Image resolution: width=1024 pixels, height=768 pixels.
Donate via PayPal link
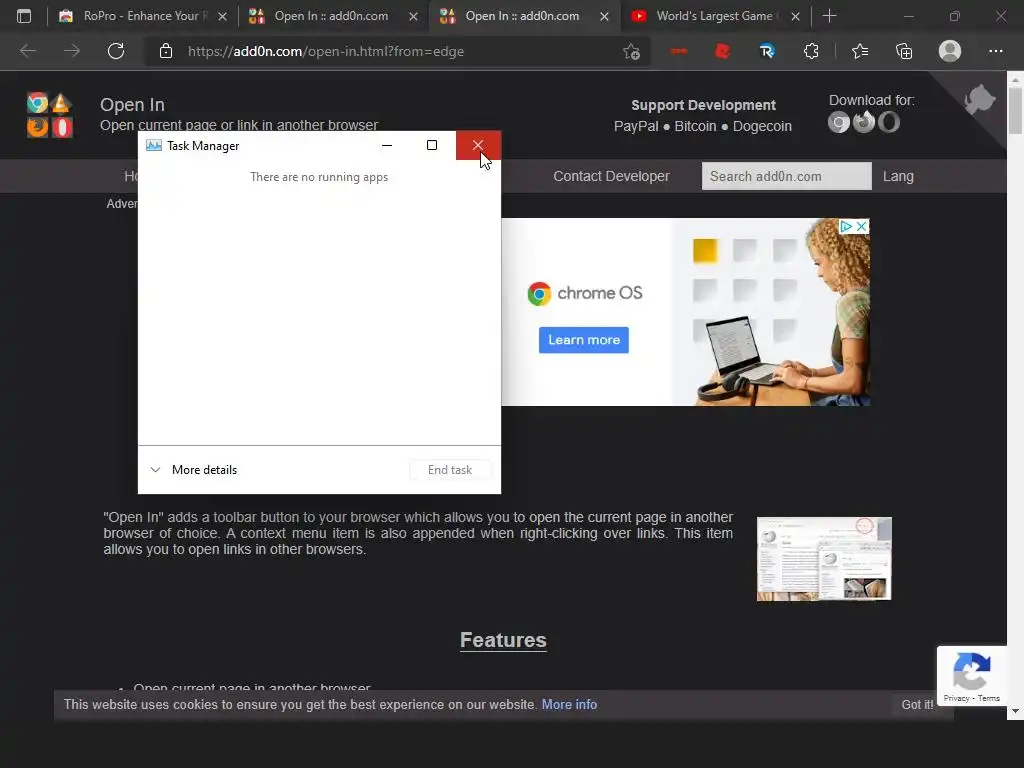tap(636, 126)
